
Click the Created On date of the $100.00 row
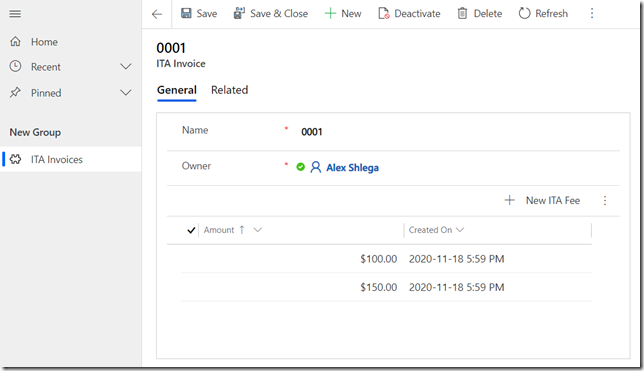[456, 259]
